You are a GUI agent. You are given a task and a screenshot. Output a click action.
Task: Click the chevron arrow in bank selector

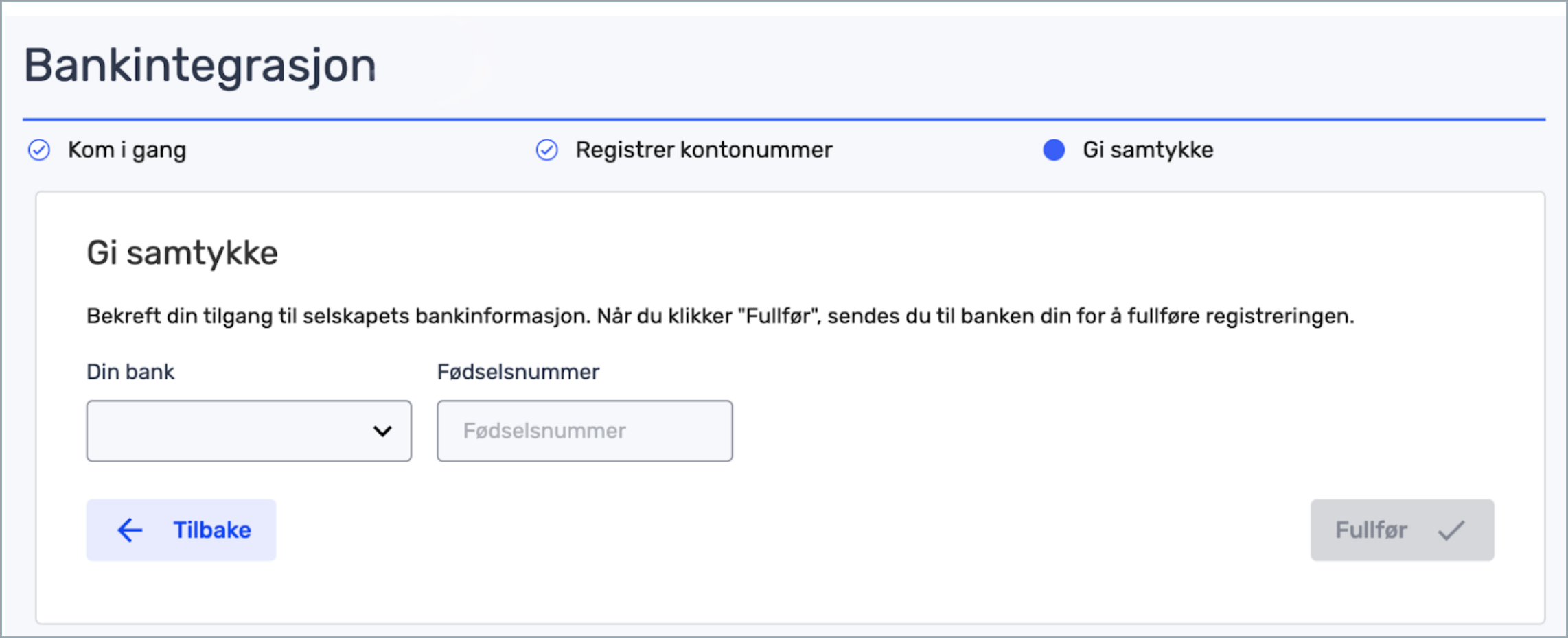point(382,431)
